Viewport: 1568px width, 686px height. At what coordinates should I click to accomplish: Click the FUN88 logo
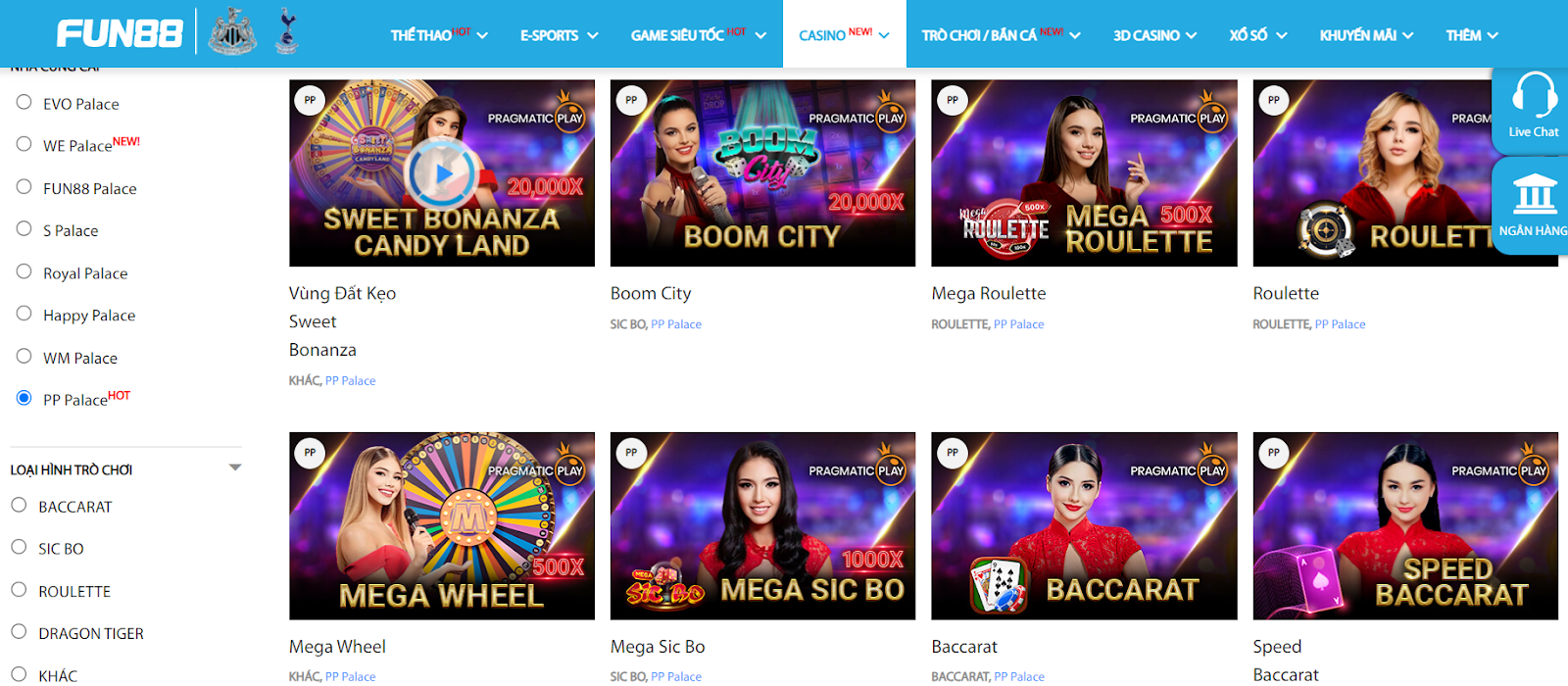[x=120, y=34]
